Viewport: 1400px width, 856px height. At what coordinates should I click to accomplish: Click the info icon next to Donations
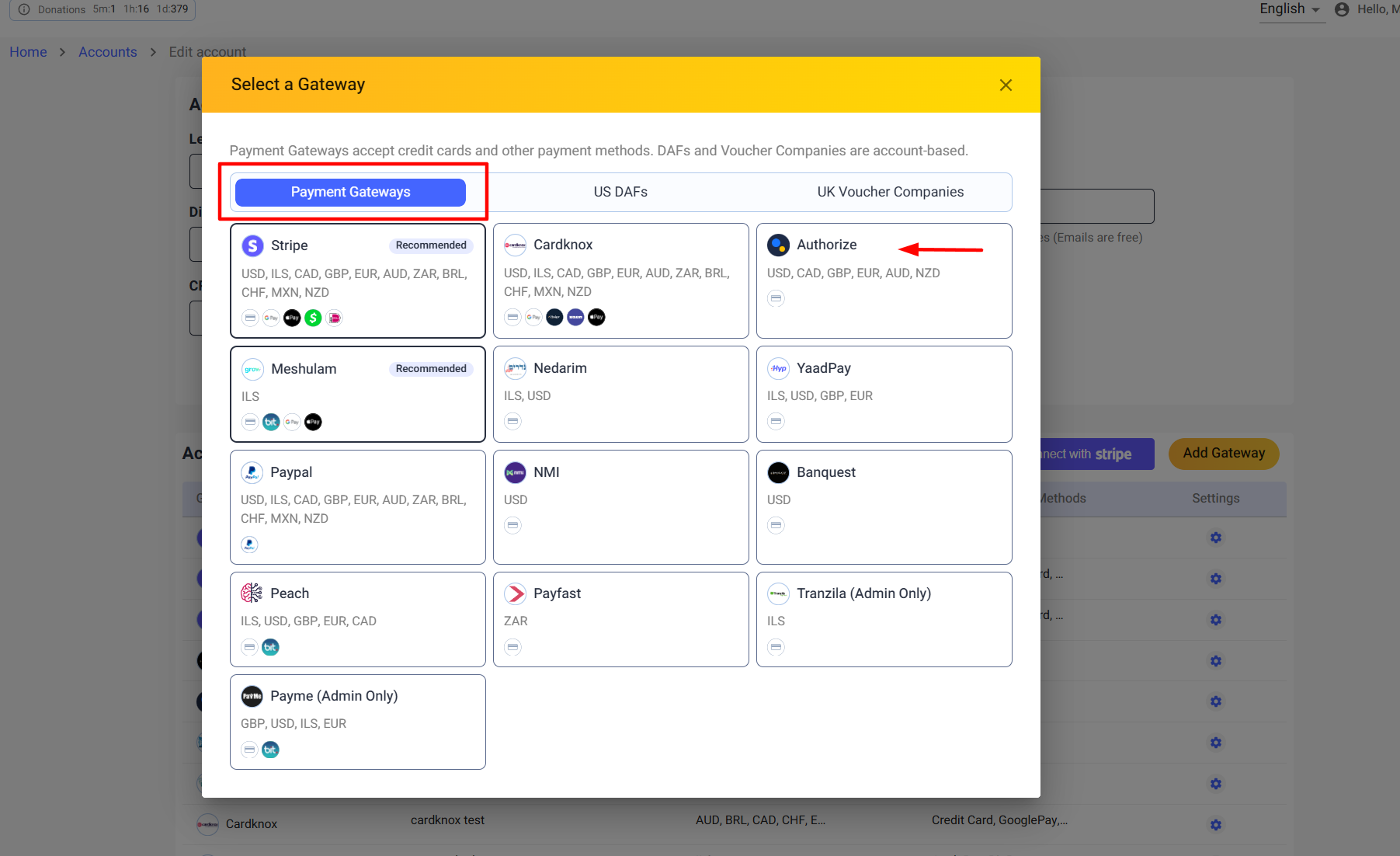tap(24, 9)
